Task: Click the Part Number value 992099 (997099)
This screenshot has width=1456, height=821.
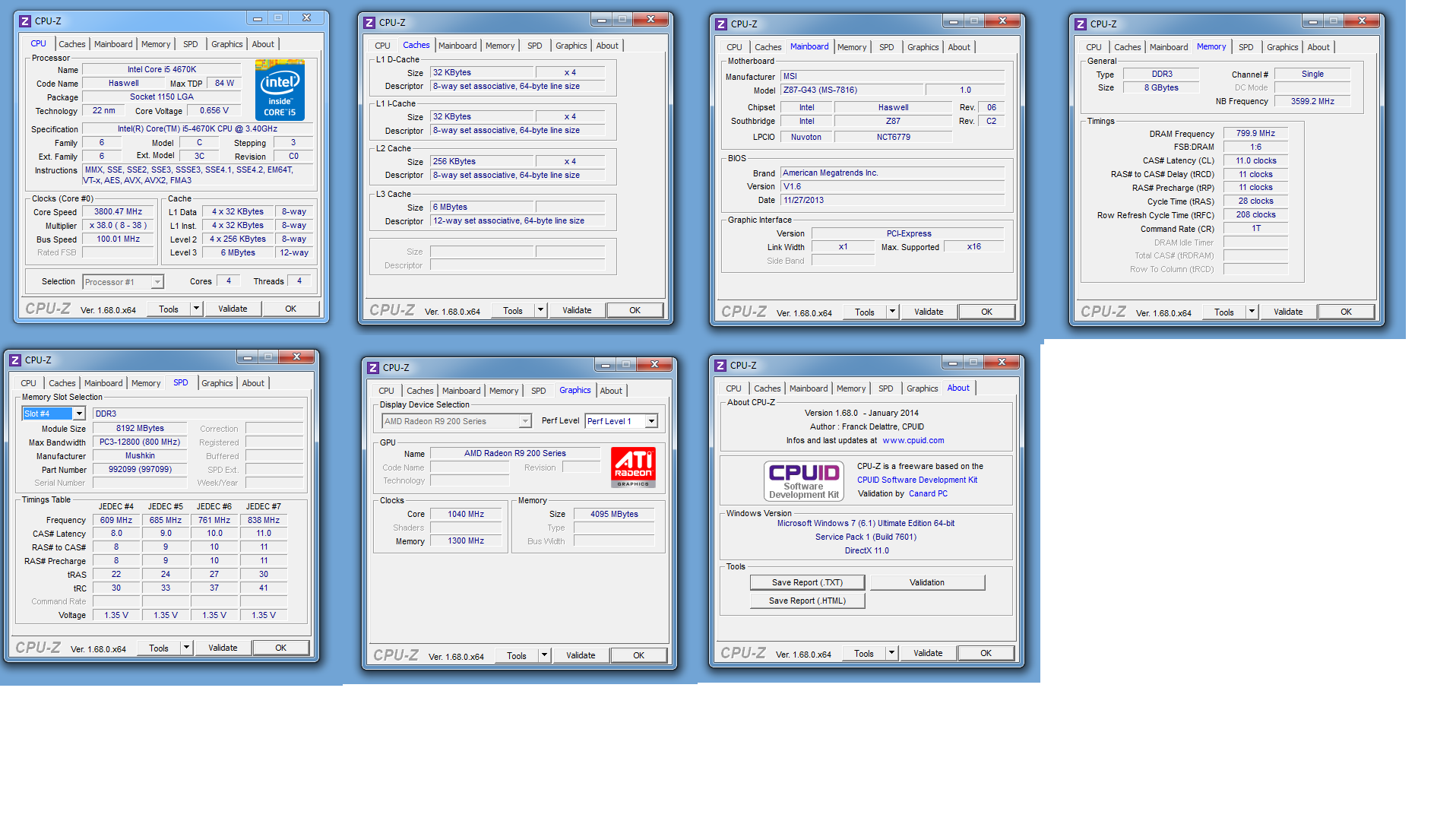Action: coord(140,470)
